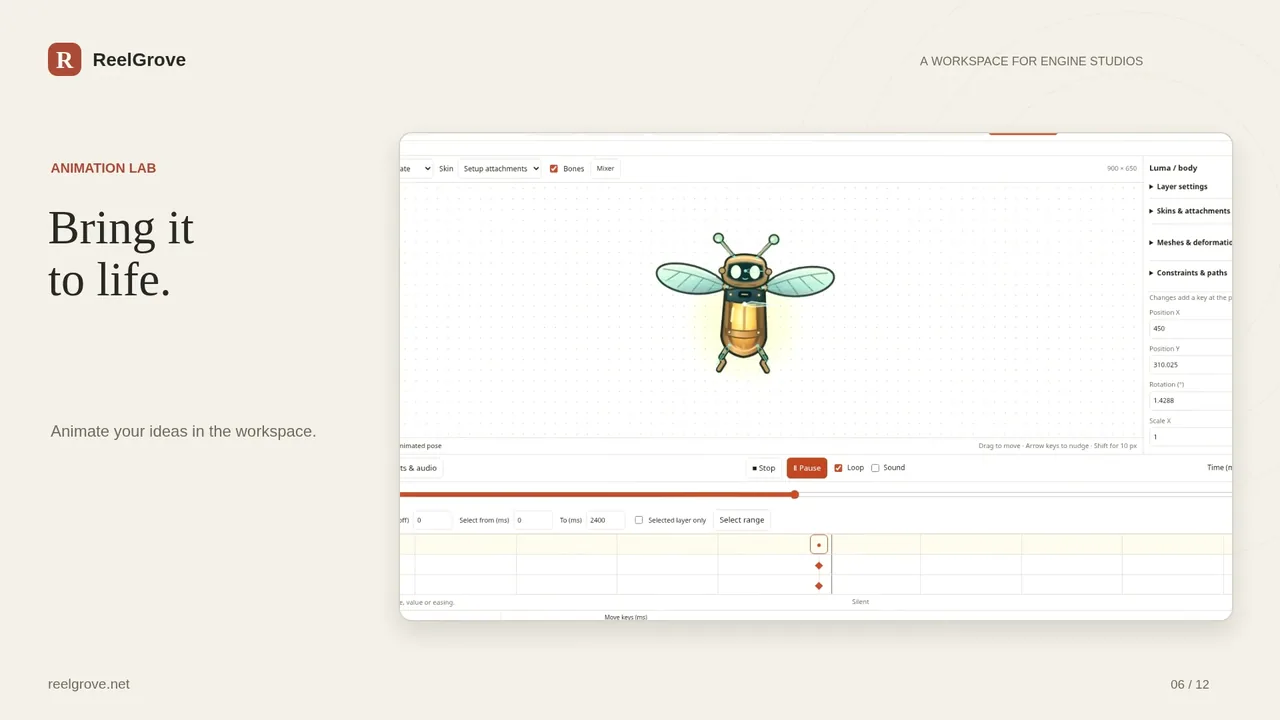Image resolution: width=1280 pixels, height=720 pixels.
Task: Enable the Sound checkbox
Action: click(x=875, y=468)
